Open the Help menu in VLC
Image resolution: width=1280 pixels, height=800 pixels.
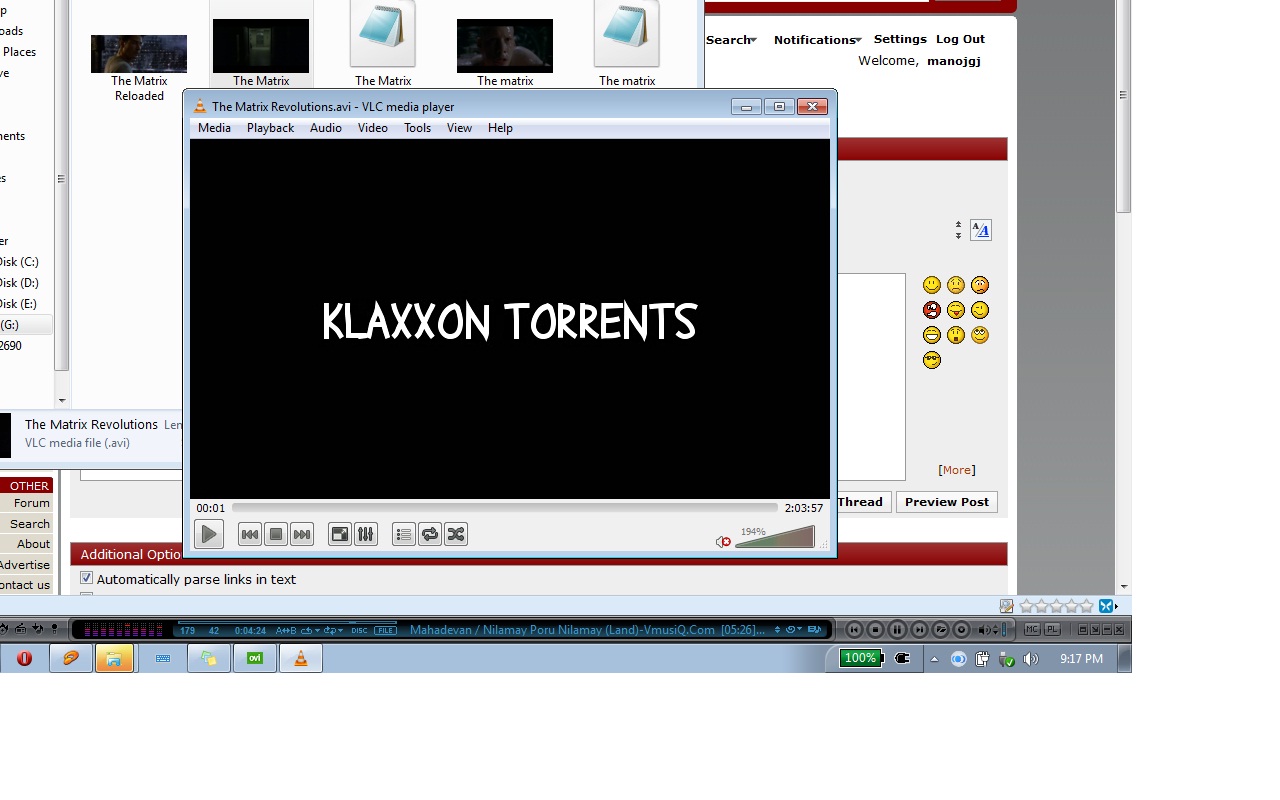[500, 128]
